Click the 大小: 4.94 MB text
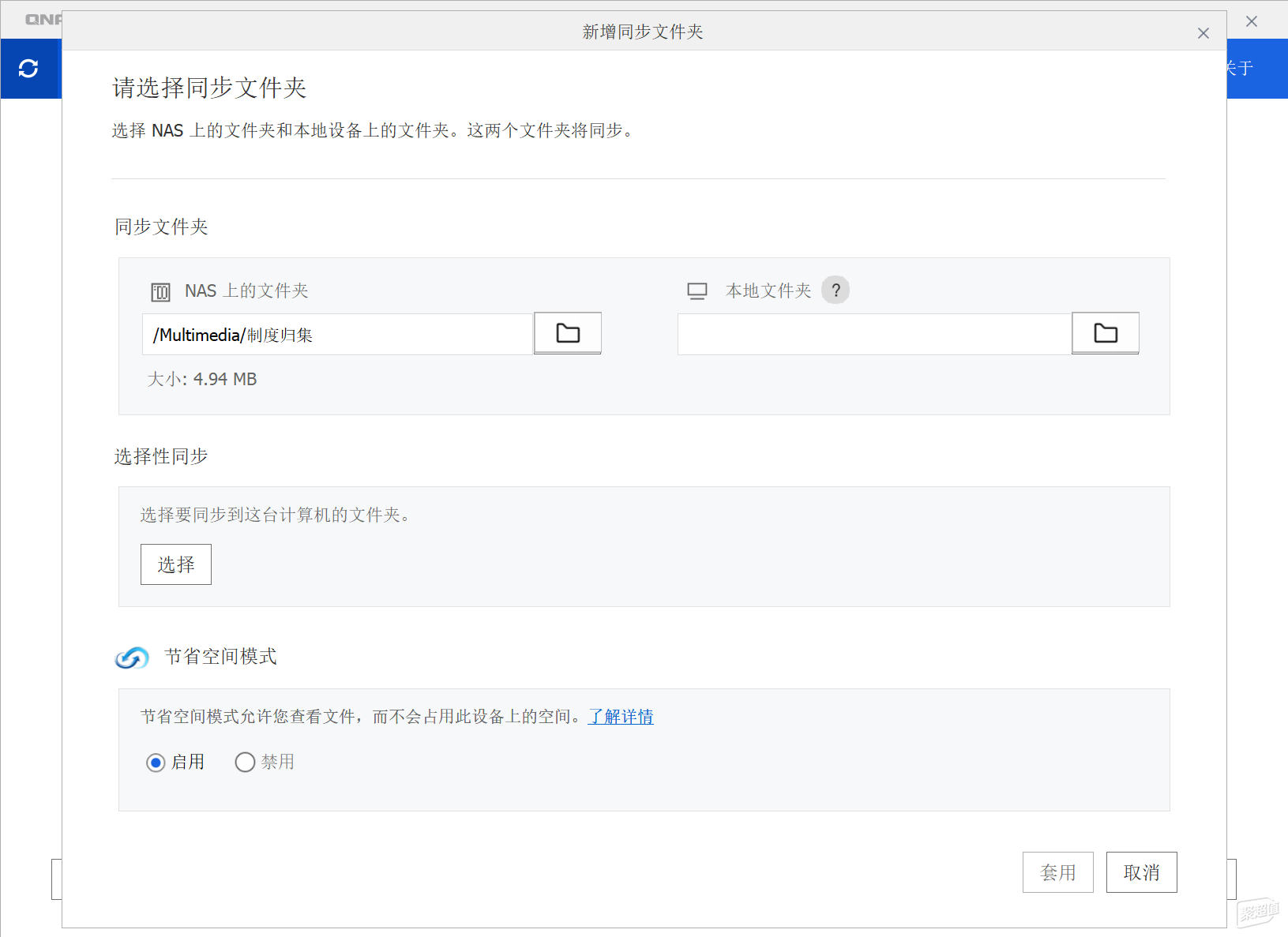 tap(202, 380)
